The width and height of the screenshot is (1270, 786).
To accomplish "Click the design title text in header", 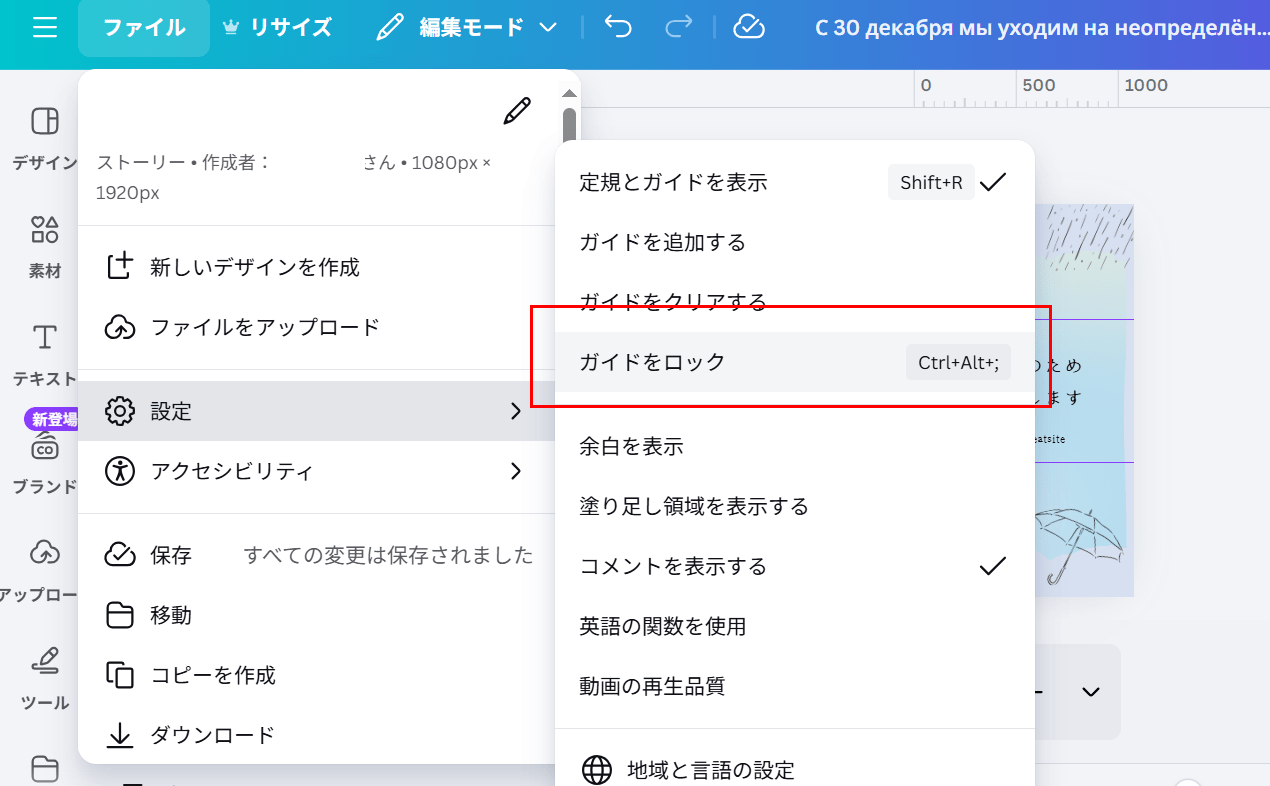I will coord(1041,28).
